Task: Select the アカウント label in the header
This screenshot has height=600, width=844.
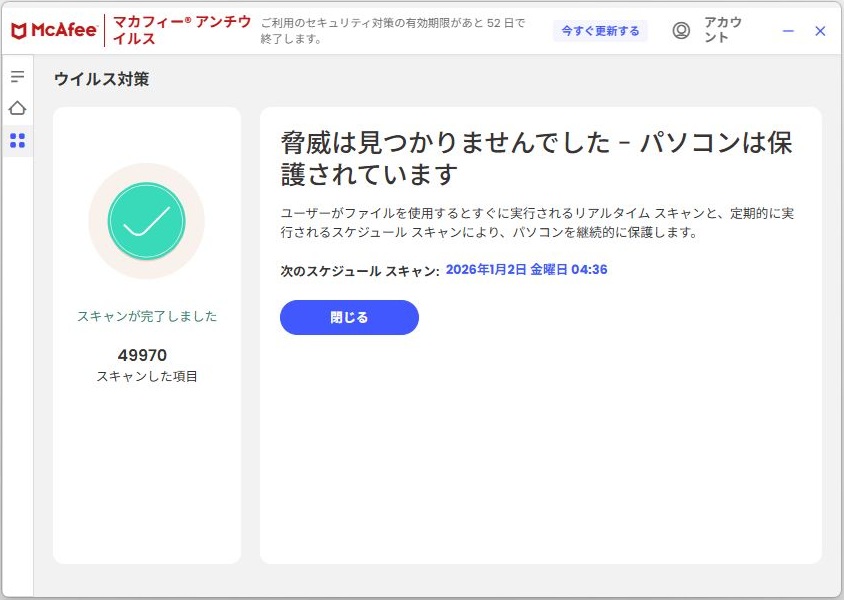Action: tap(723, 31)
